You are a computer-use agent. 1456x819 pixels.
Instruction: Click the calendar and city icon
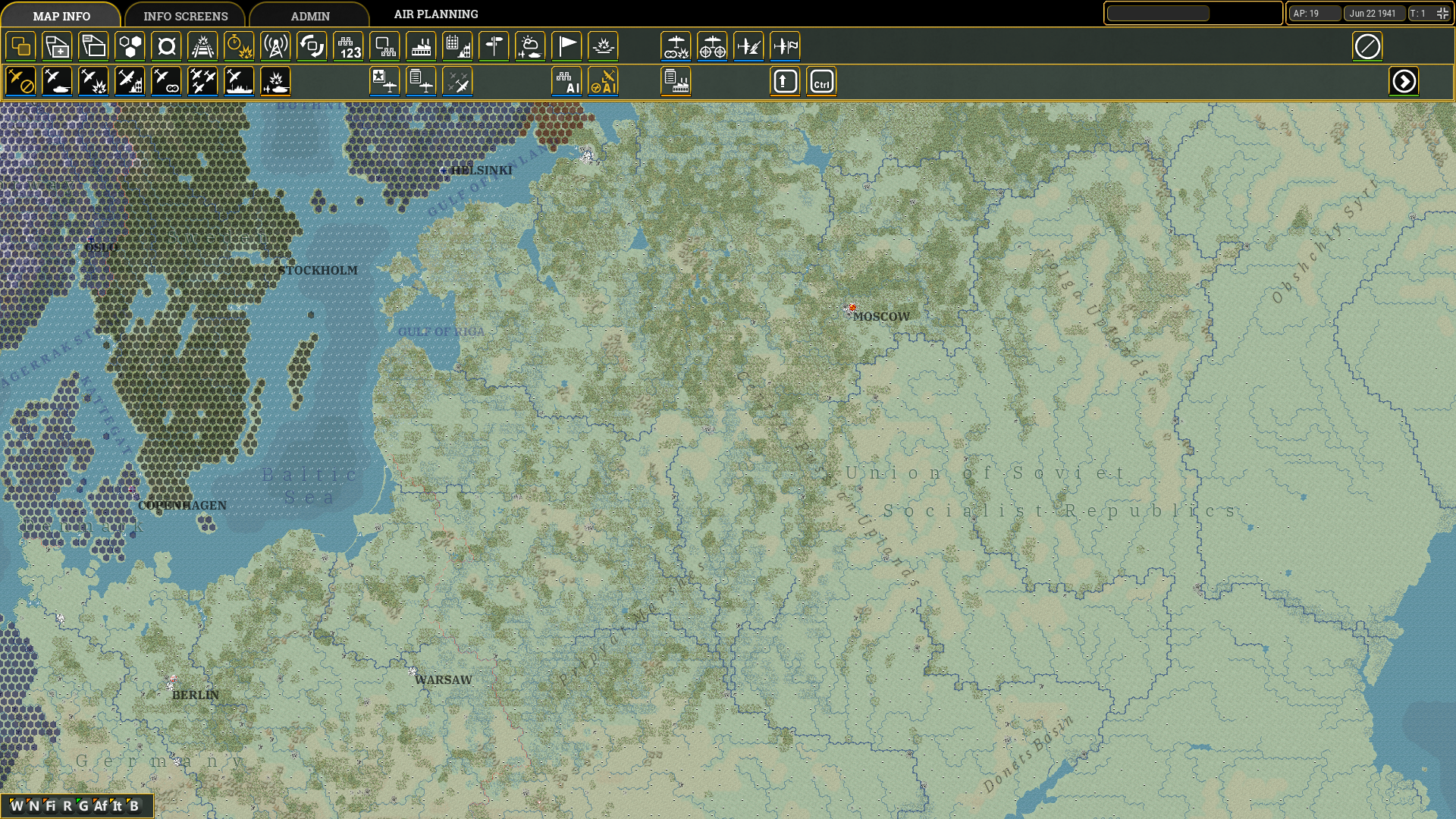(457, 46)
